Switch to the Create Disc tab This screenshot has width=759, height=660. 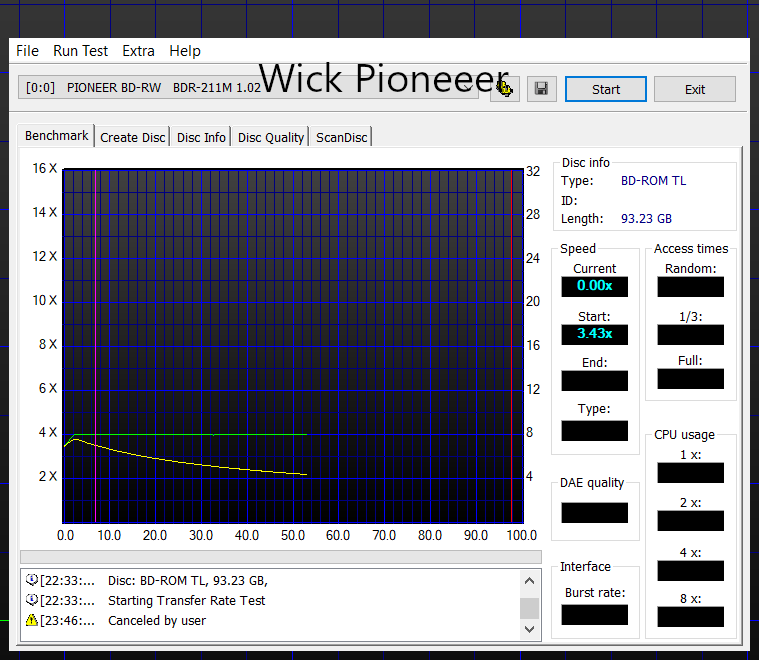(133, 138)
